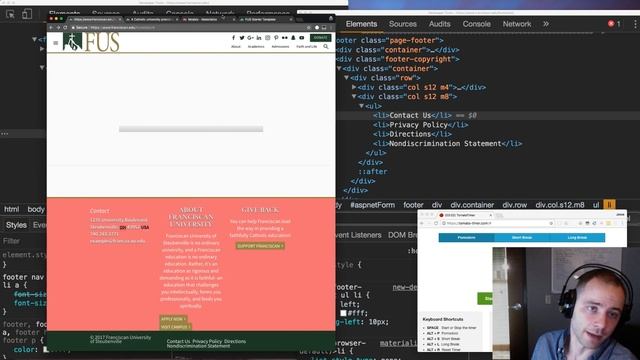The width and height of the screenshot is (640, 360).
Task: Switch to the Sources tab in DevTools
Action: click(x=402, y=24)
